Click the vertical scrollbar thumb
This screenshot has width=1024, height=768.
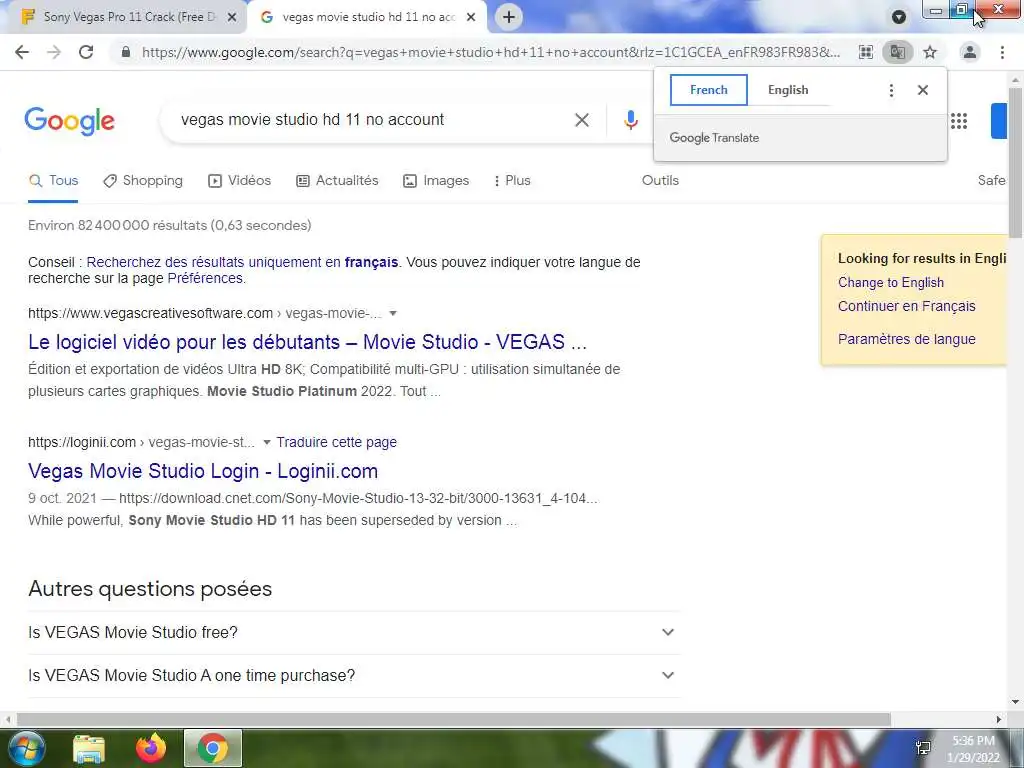1016,163
